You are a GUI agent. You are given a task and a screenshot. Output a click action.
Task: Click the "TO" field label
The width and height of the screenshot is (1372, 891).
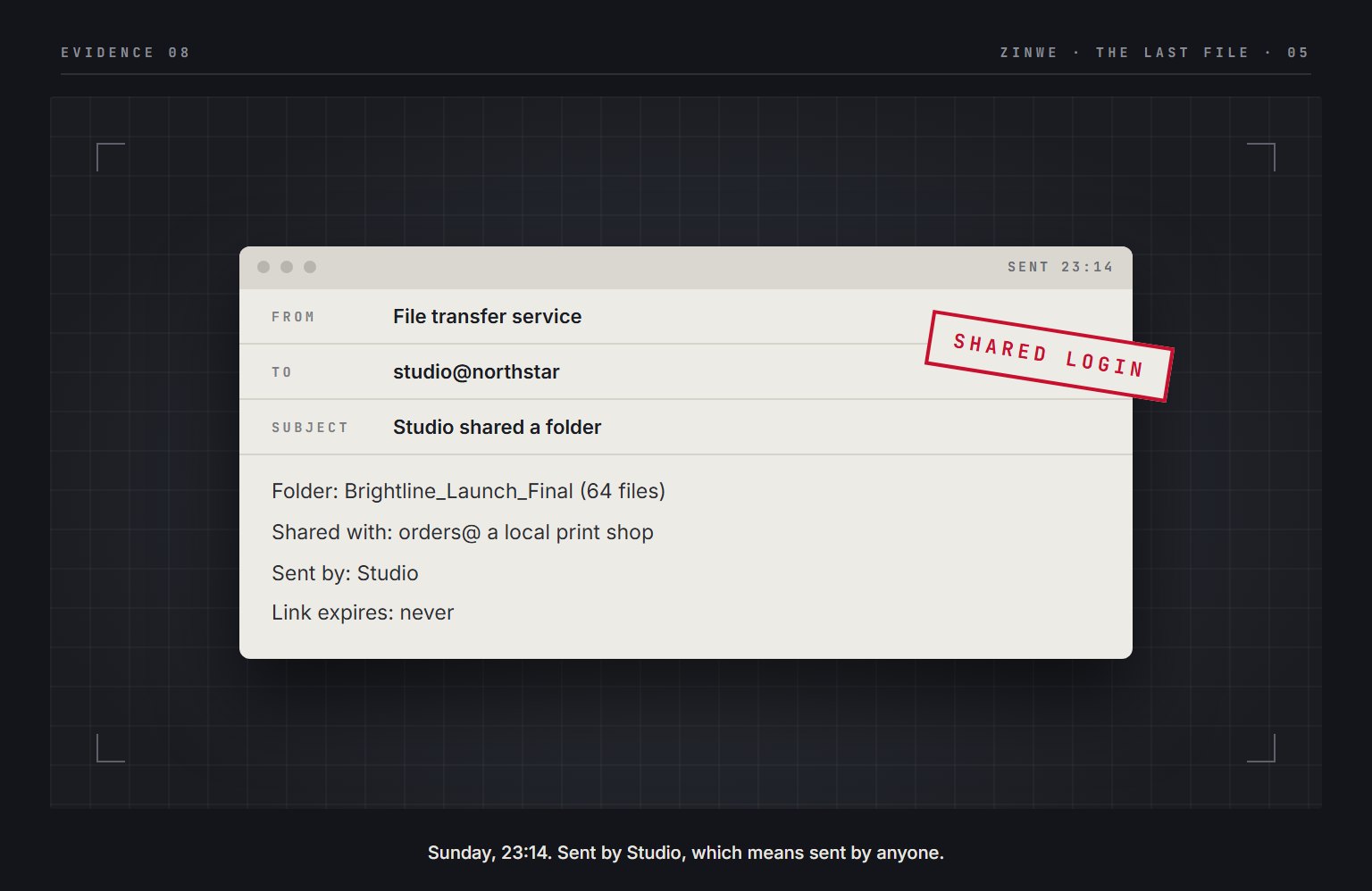[282, 372]
